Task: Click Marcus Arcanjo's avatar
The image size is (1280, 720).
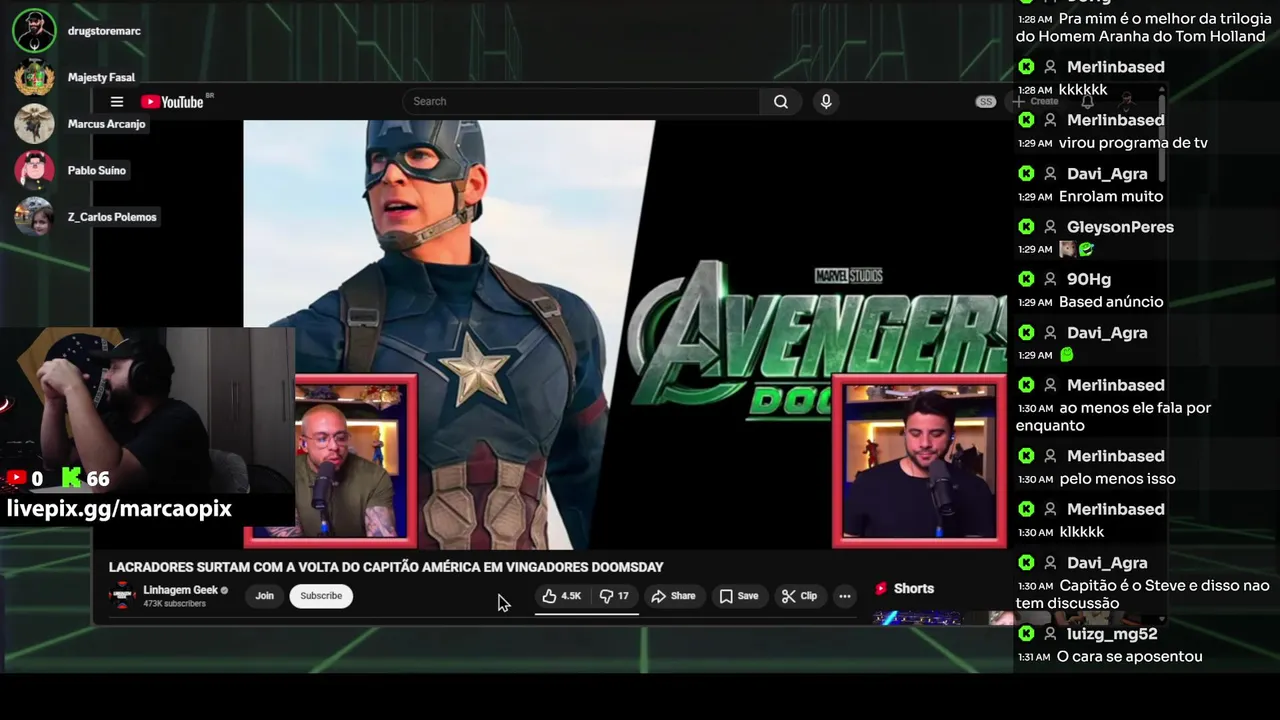Action: click(x=34, y=124)
